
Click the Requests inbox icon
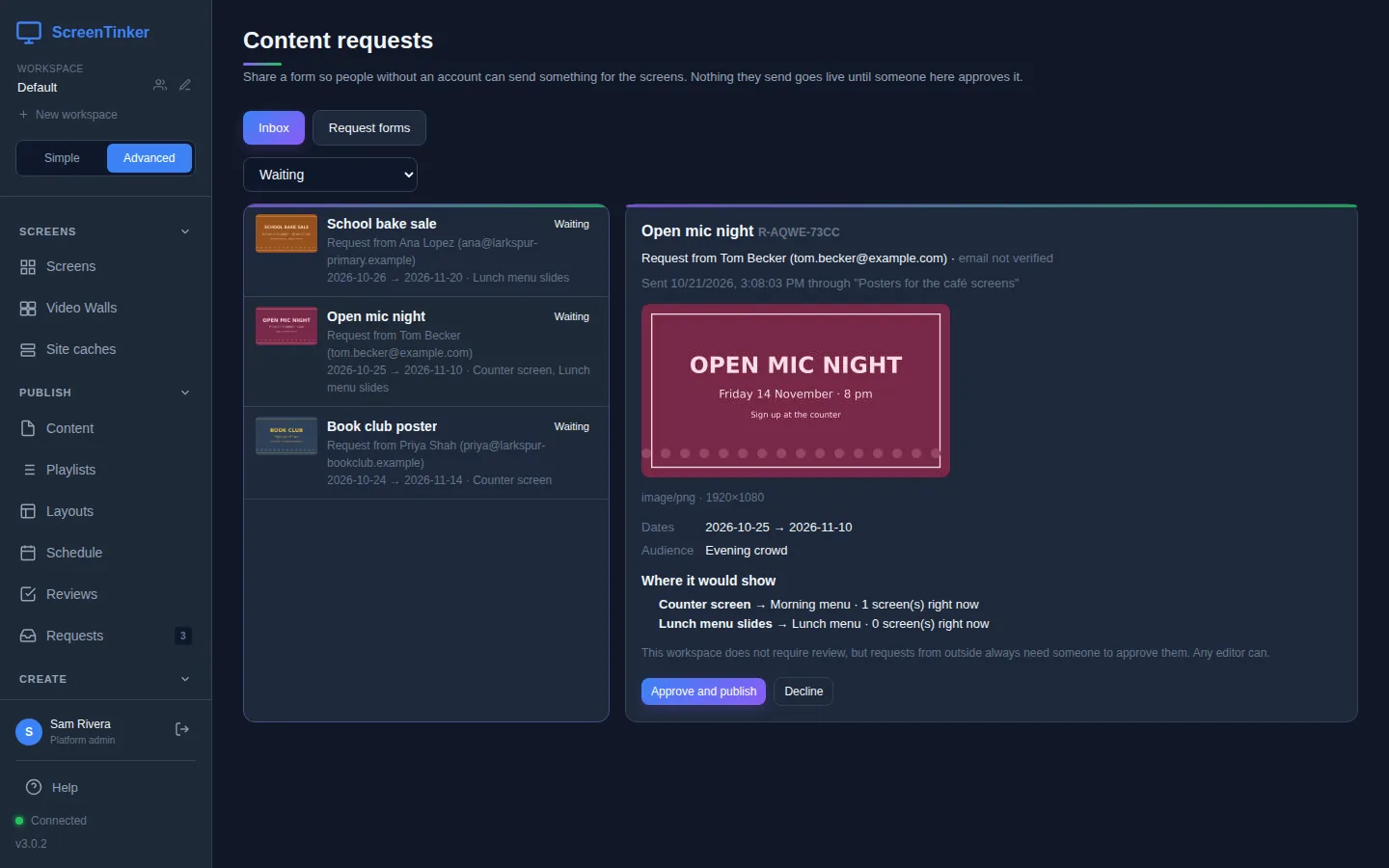coord(28,636)
